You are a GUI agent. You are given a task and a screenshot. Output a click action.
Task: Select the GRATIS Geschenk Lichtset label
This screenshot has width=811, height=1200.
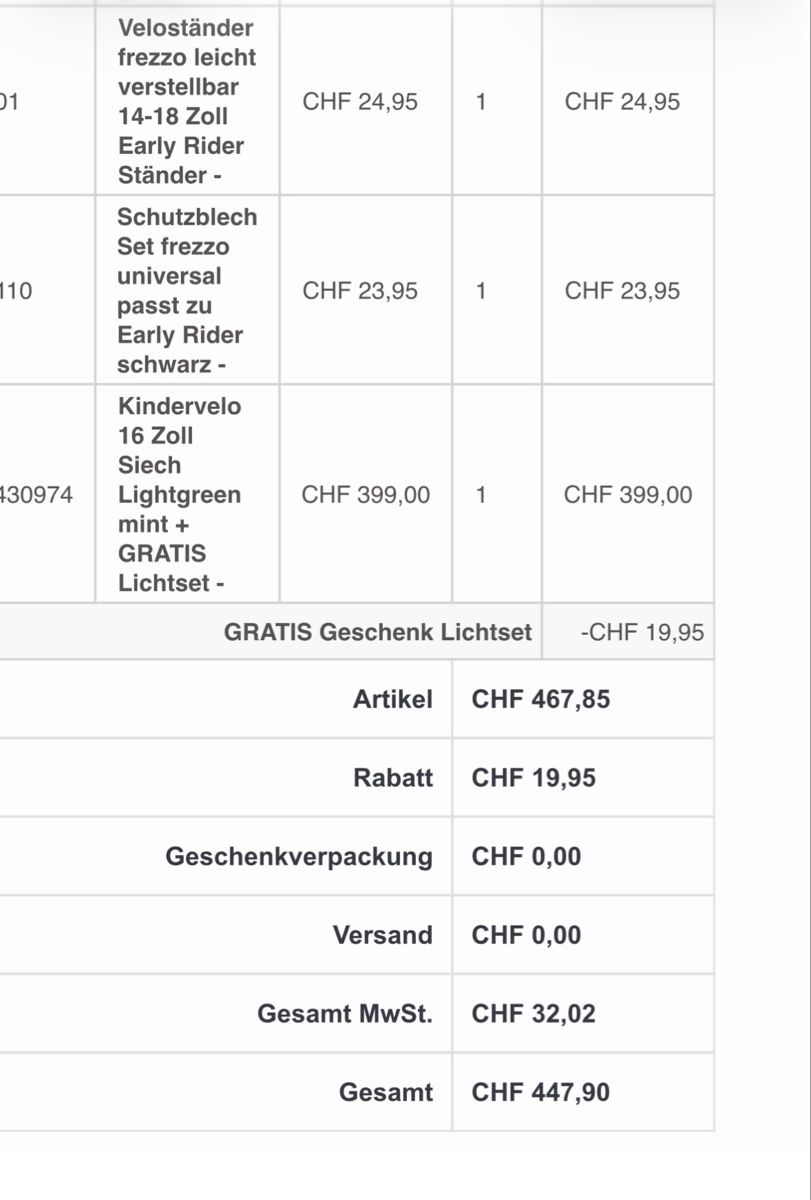click(378, 632)
